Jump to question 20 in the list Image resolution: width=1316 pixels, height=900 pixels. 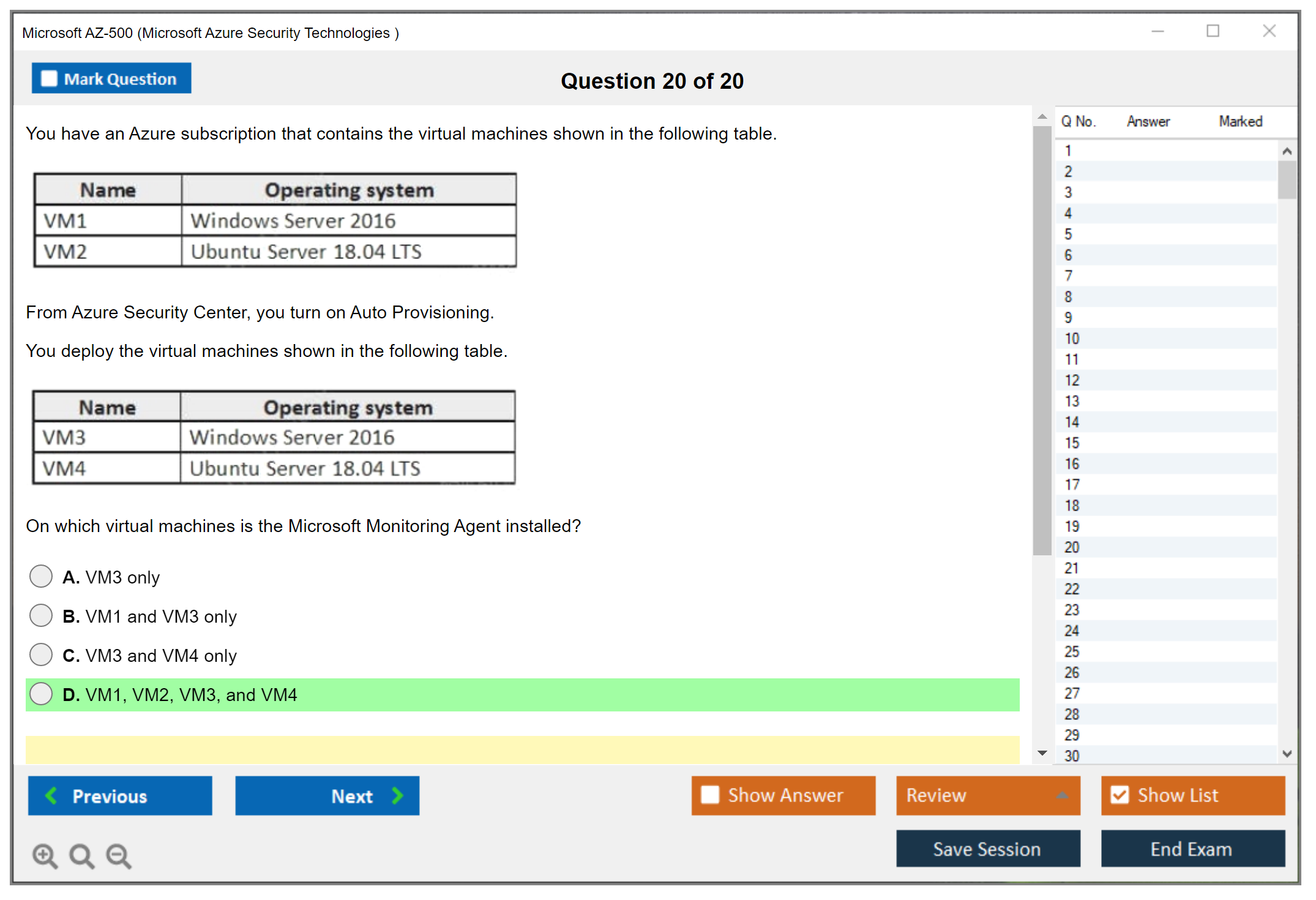pos(1072,547)
